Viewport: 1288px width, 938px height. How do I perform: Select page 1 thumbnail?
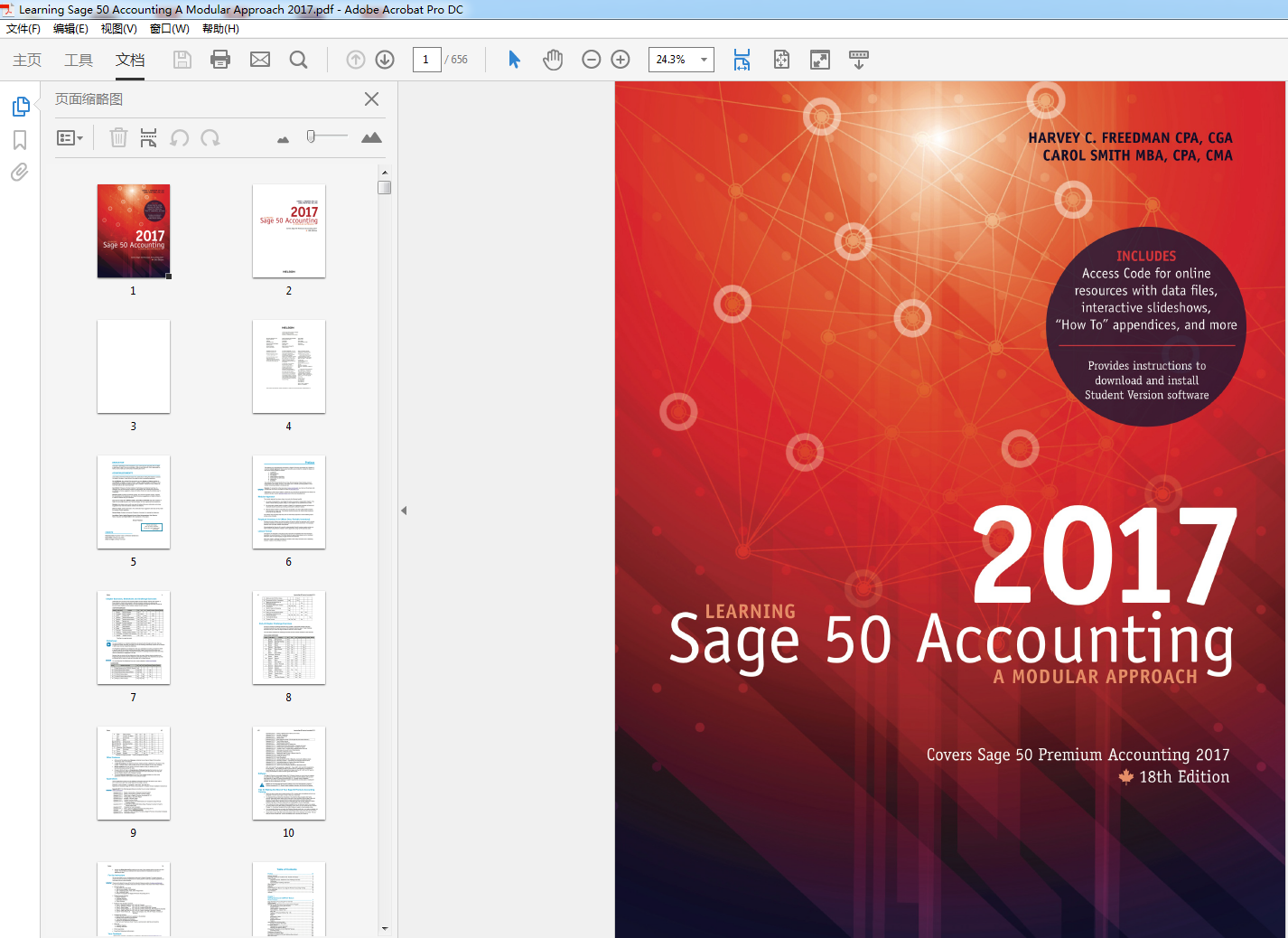coord(134,231)
